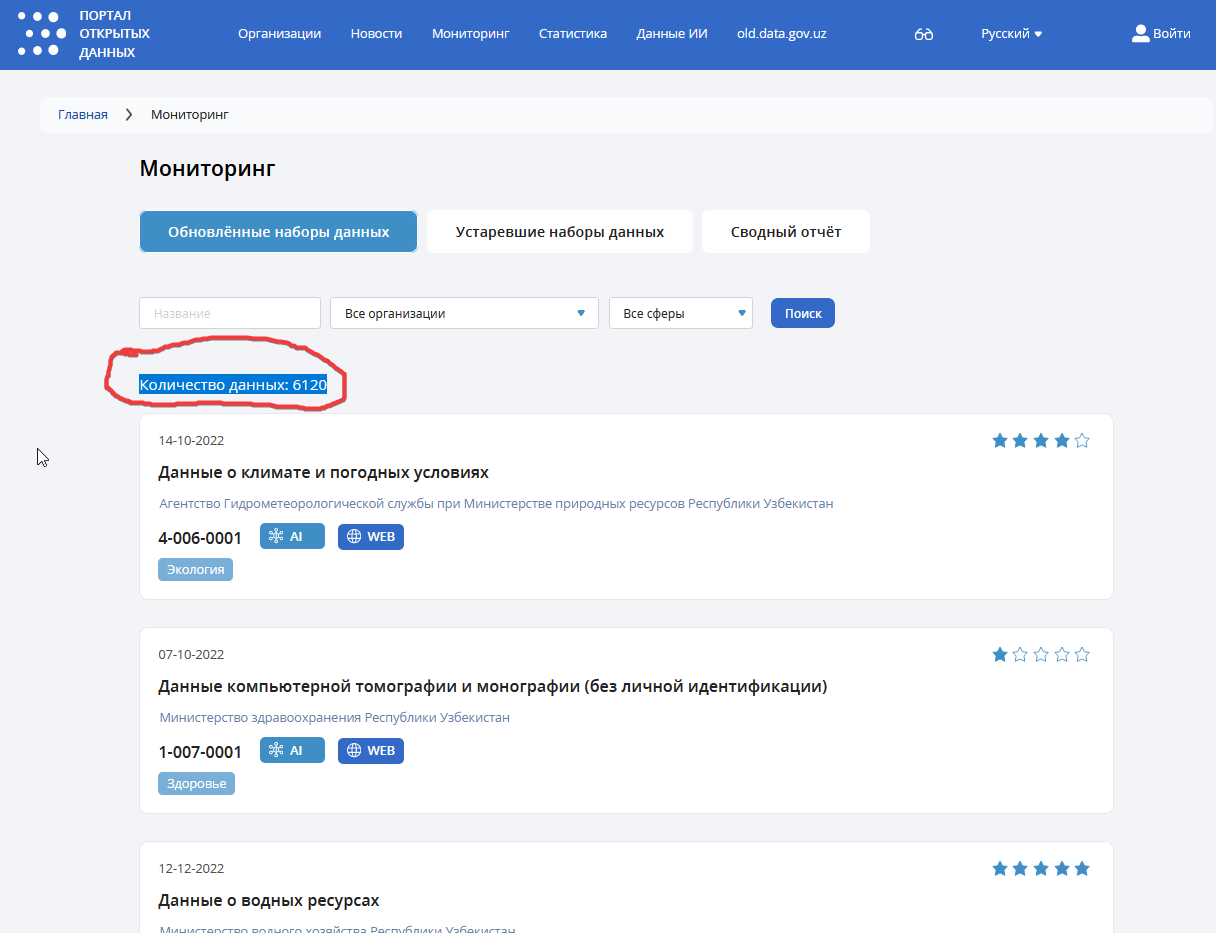Click the AI badge on dataset 4-006-0001

click(292, 537)
